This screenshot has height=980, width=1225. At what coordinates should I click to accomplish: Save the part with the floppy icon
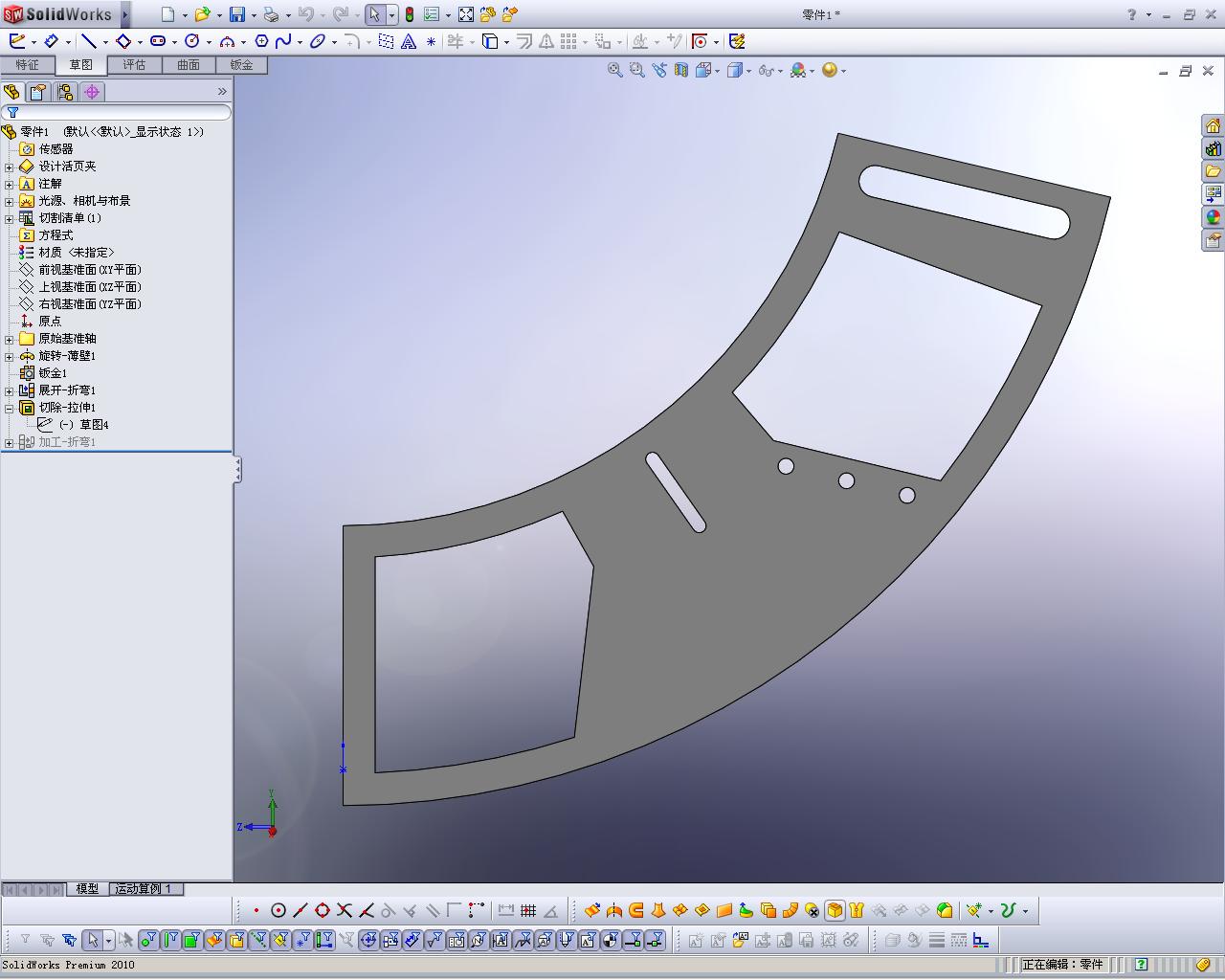point(237,14)
